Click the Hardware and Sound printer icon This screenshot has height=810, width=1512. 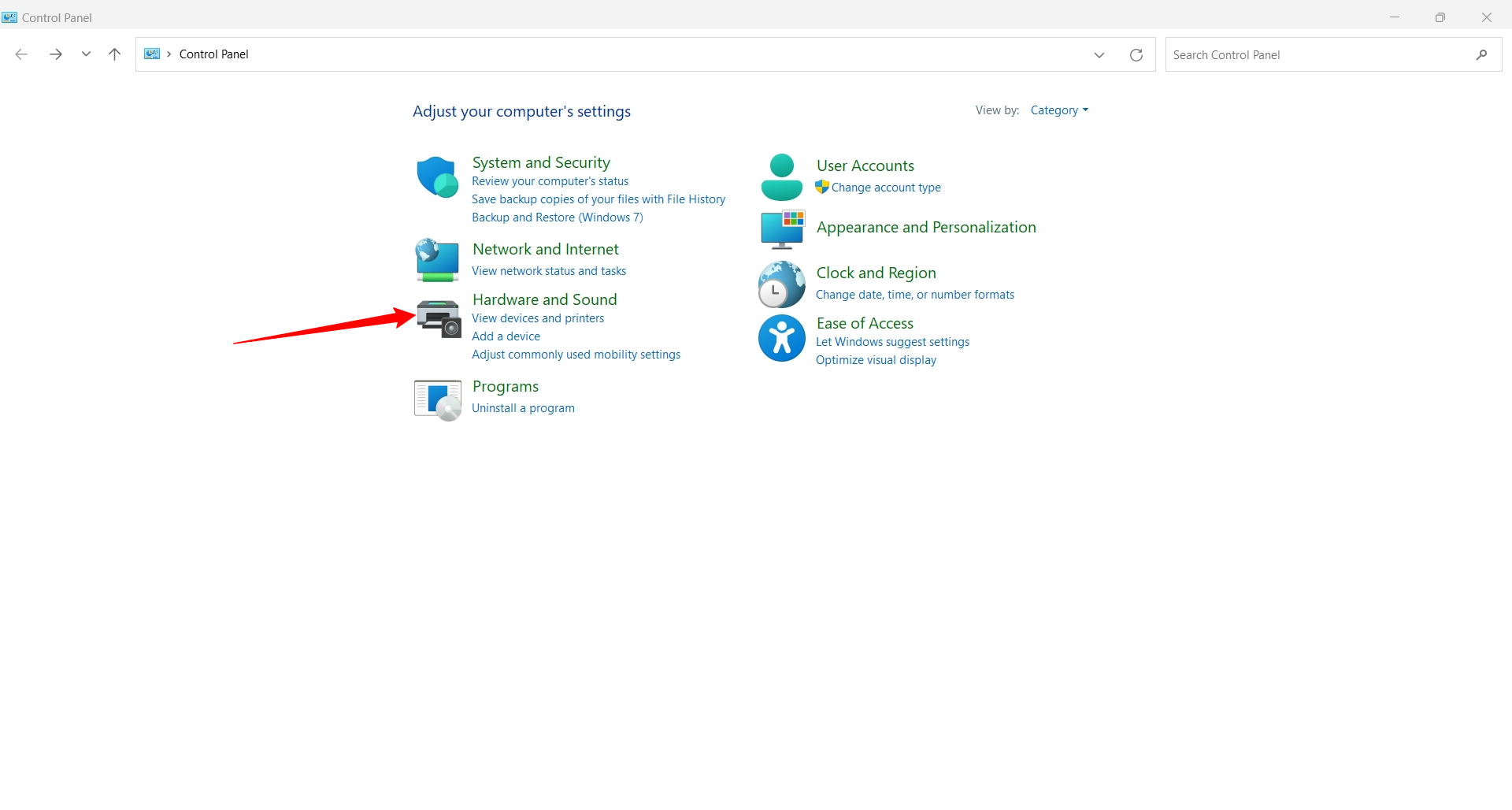pyautogui.click(x=439, y=318)
